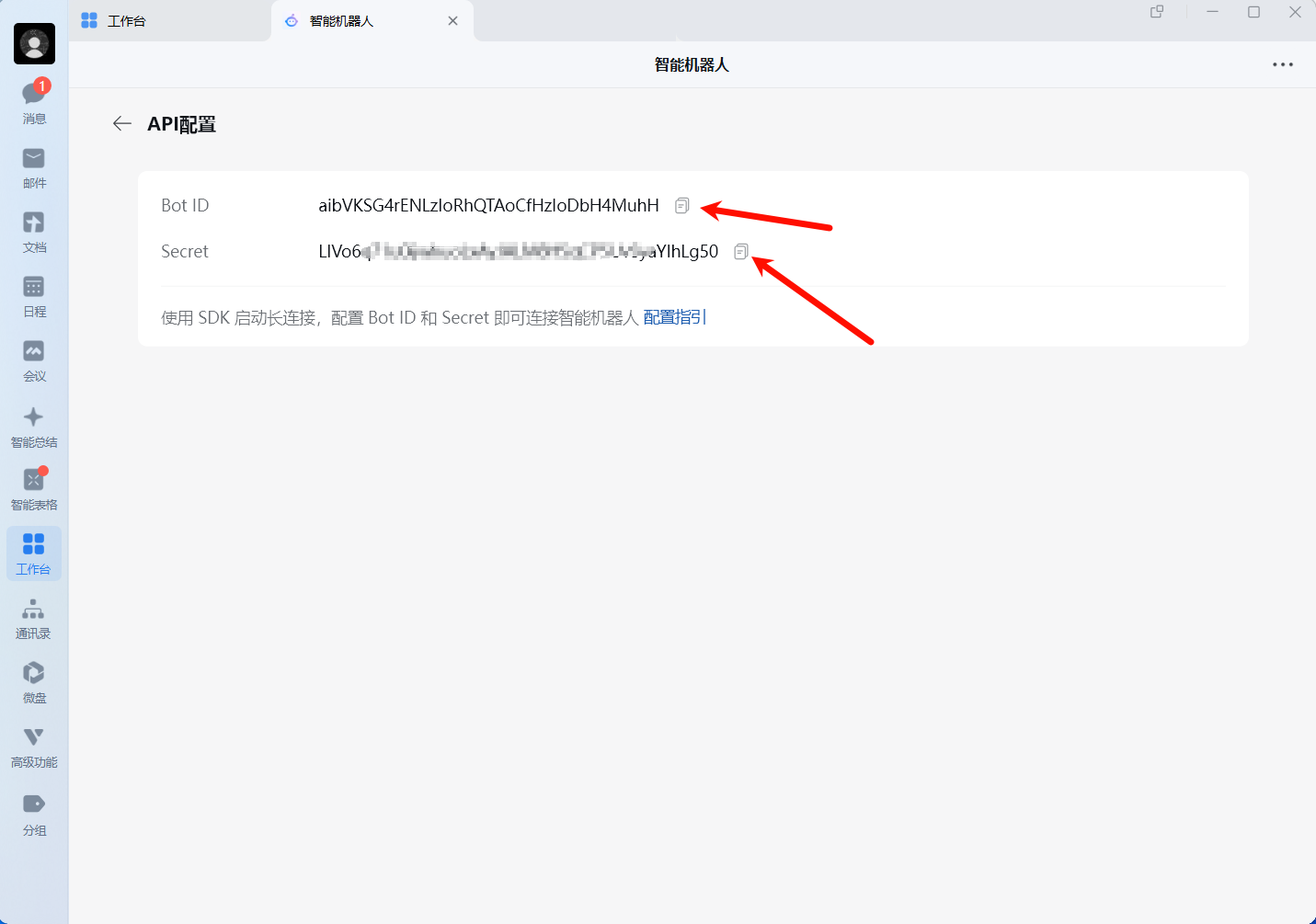Close the 智能机器人 tab
Image resolution: width=1316 pixels, height=924 pixels.
click(x=452, y=20)
